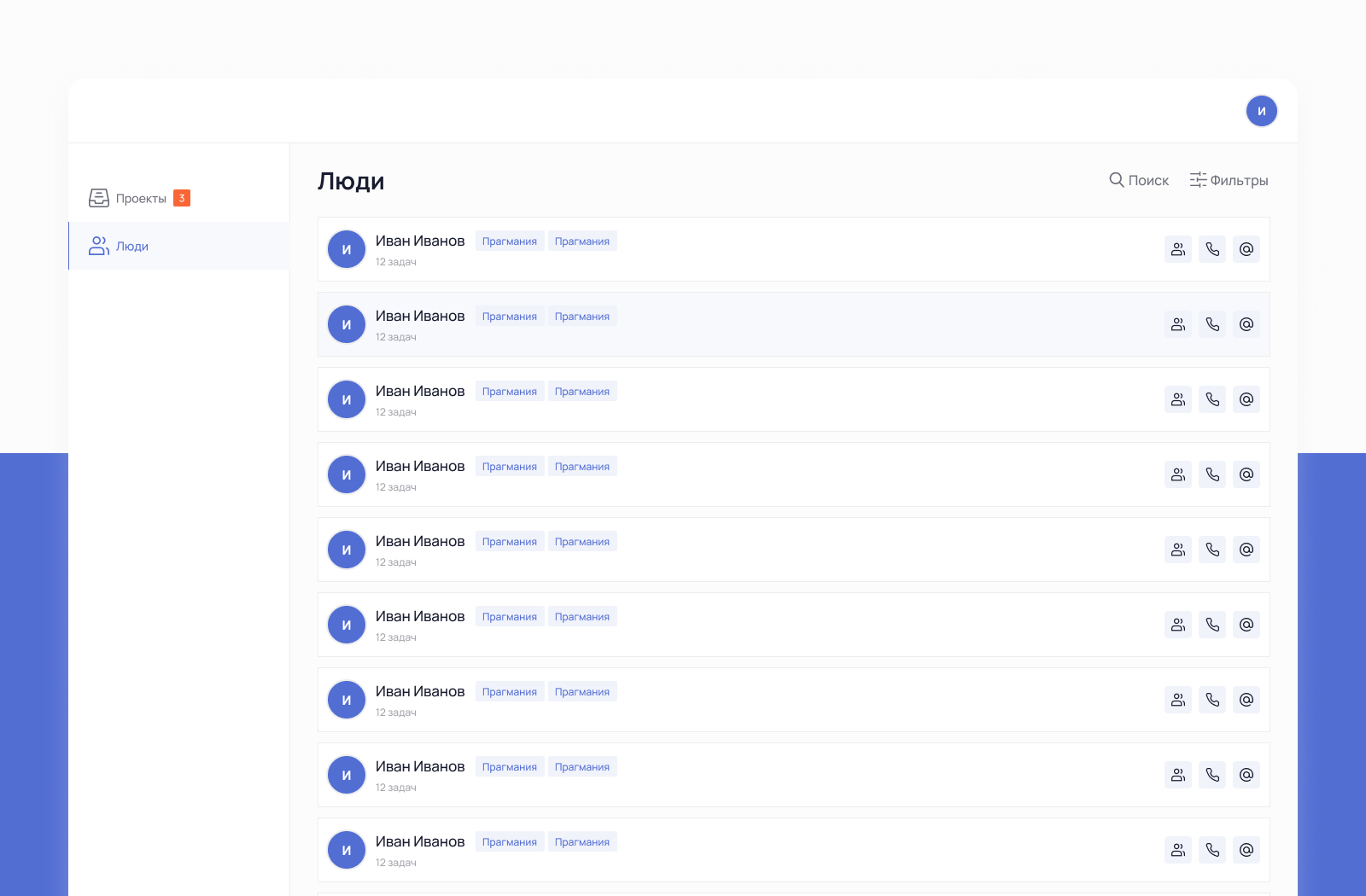Click the email @ icon in the fourth row
The height and width of the screenshot is (896, 1366).
pos(1246,474)
